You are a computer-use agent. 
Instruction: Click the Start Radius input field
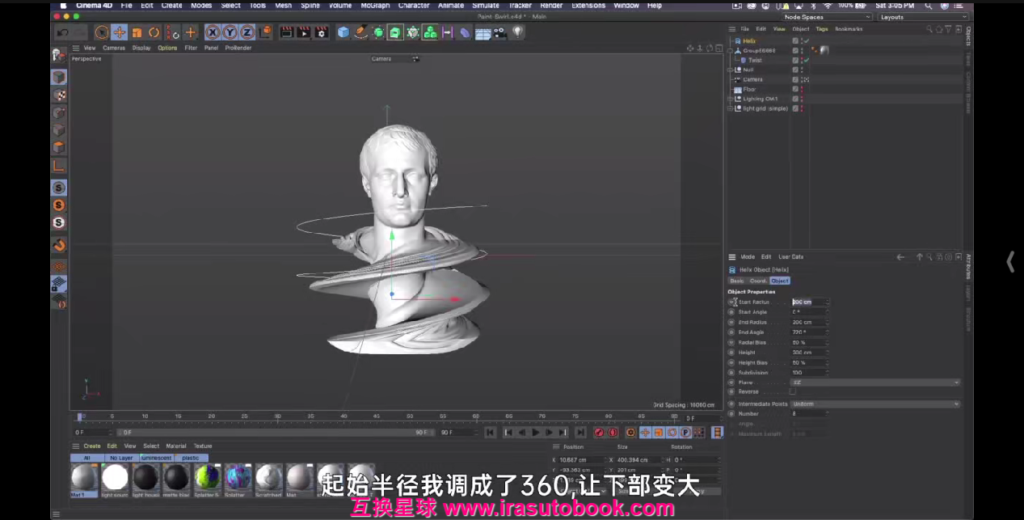tap(809, 302)
